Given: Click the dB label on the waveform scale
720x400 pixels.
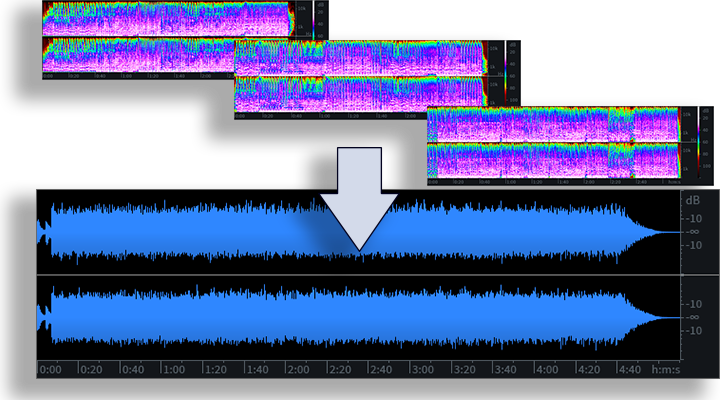Looking at the screenshot, I should pos(692,200).
